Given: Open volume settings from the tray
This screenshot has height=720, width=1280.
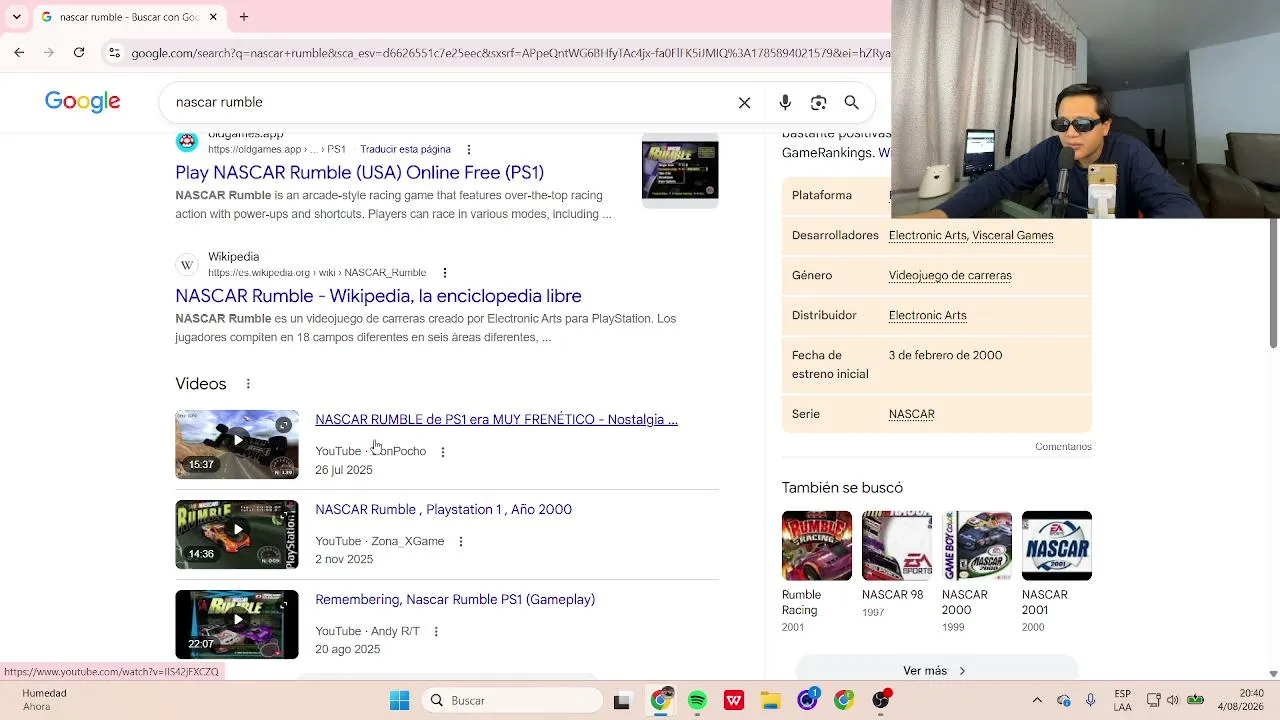Looking at the screenshot, I should click(1173, 700).
